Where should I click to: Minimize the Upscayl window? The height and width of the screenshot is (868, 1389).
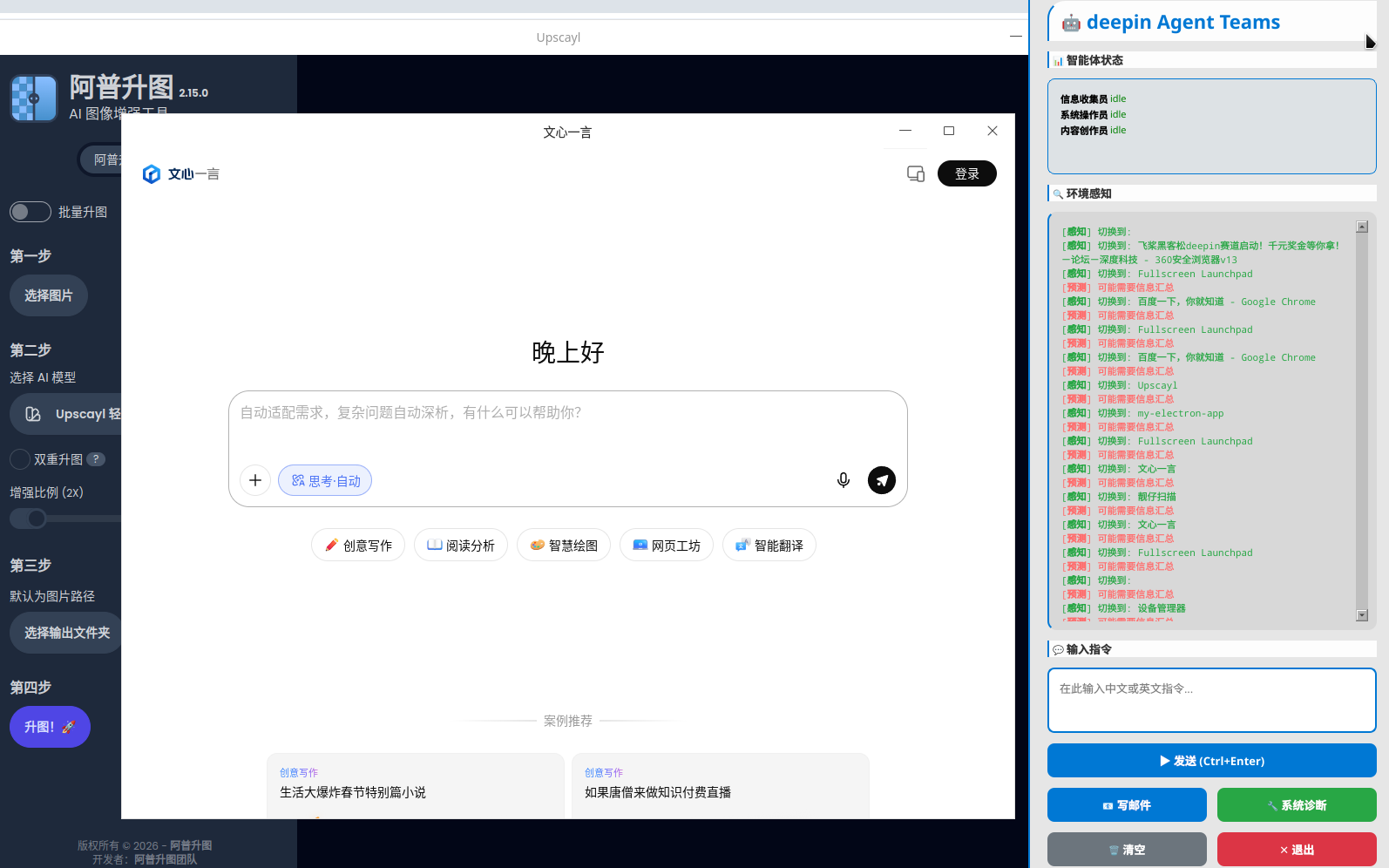pos(1016,37)
